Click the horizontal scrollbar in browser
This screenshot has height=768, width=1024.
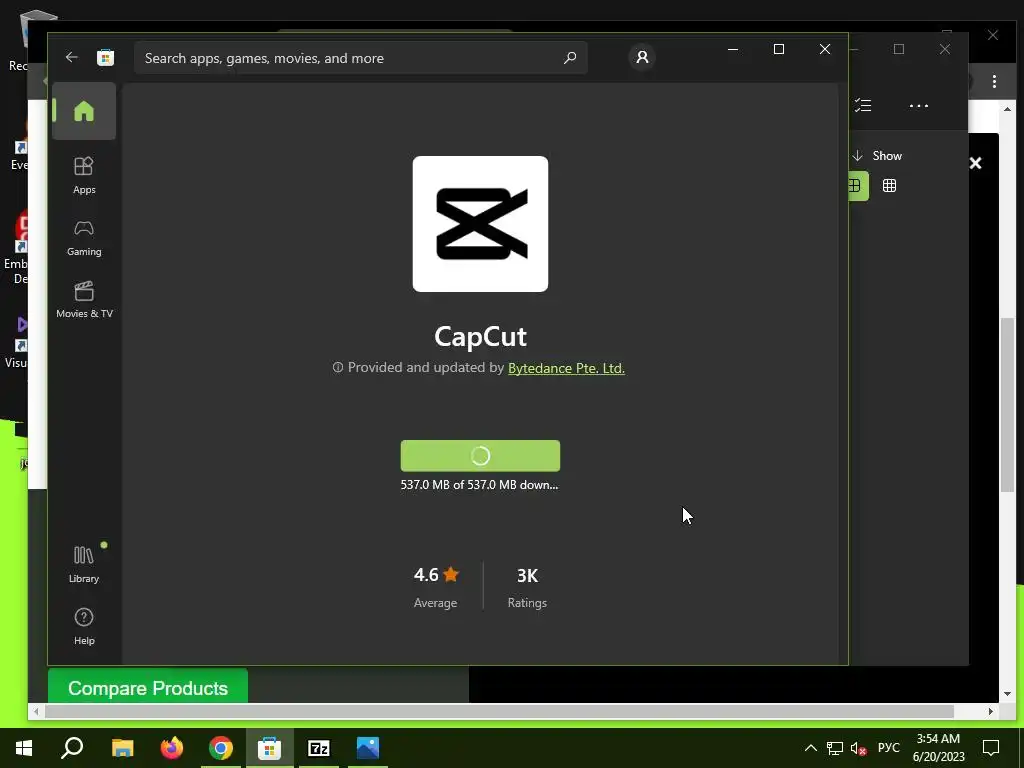[x=500, y=711]
